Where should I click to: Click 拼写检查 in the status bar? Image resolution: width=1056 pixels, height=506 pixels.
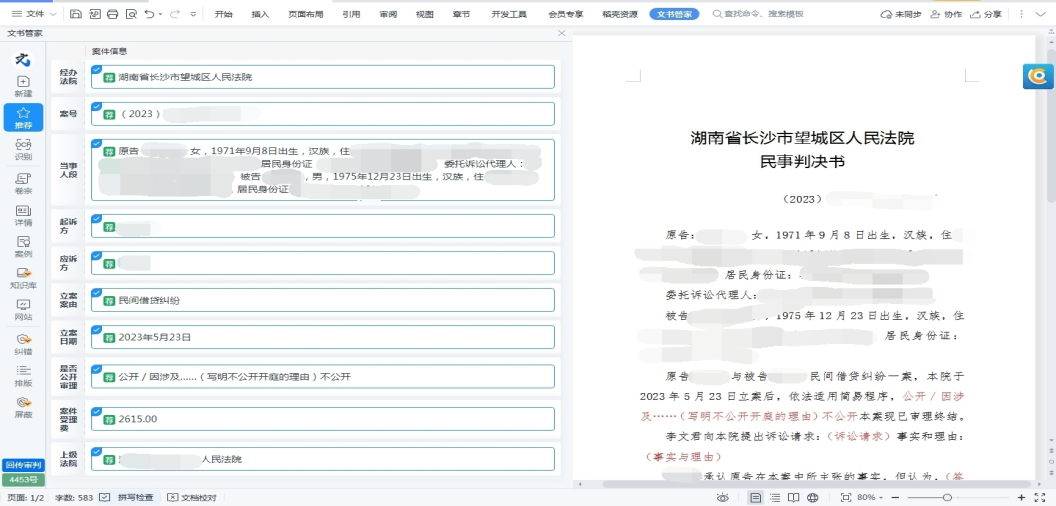[128, 497]
